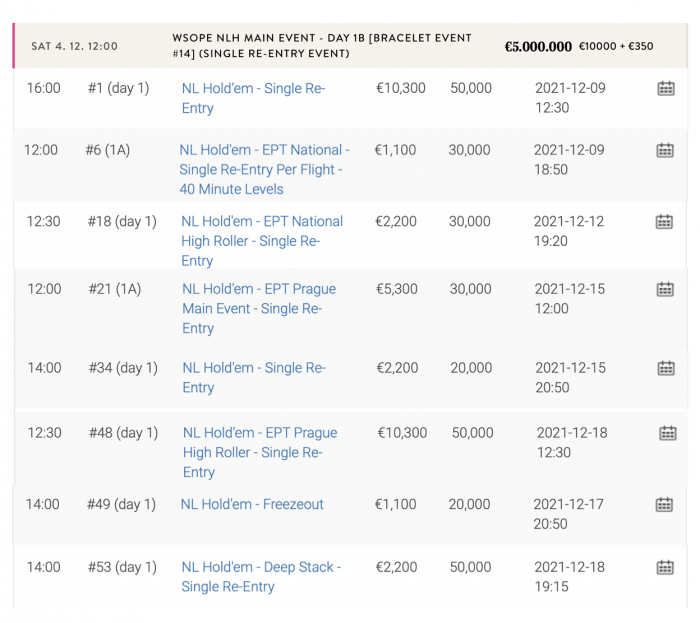
Task: Click calendar icon for #21 Main Event
Action: (665, 290)
